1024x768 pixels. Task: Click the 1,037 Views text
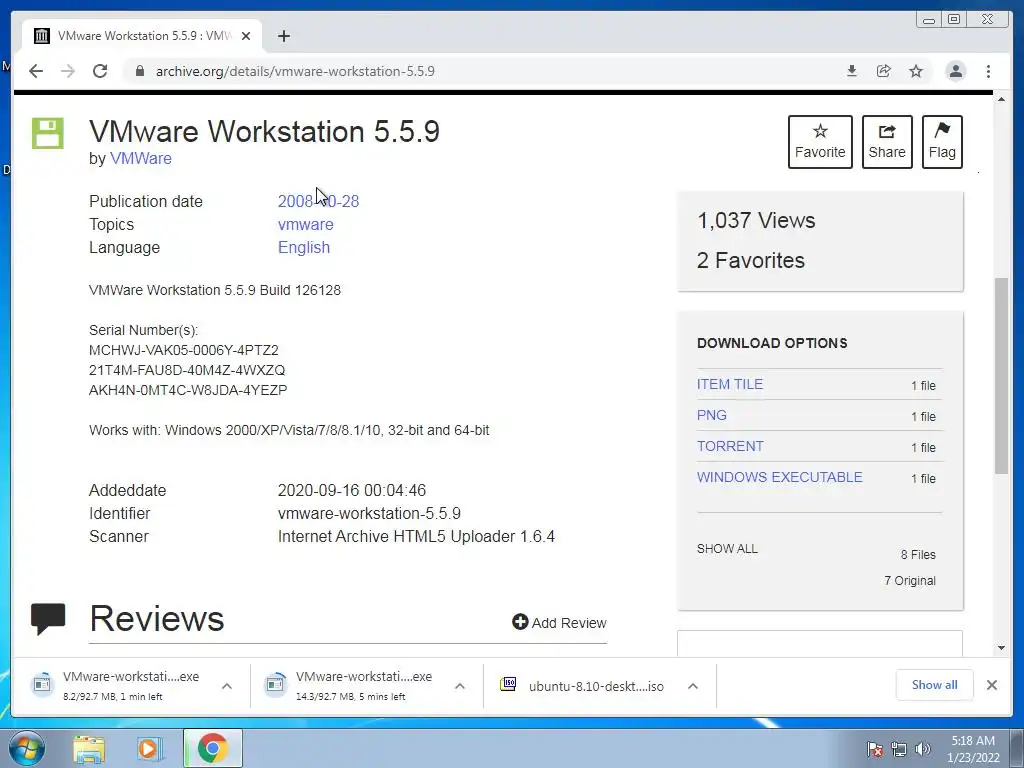[756, 220]
